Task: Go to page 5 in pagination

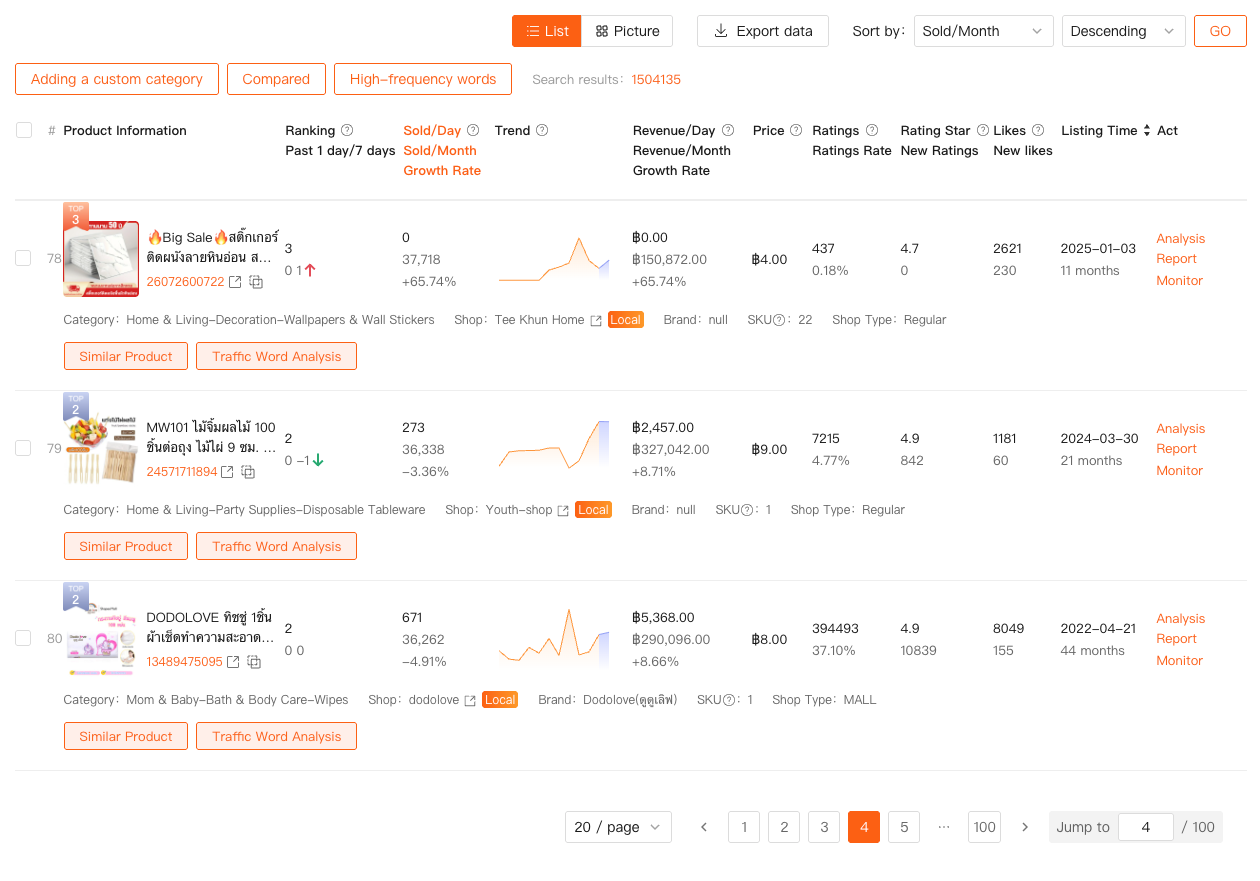Action: pyautogui.click(x=904, y=827)
